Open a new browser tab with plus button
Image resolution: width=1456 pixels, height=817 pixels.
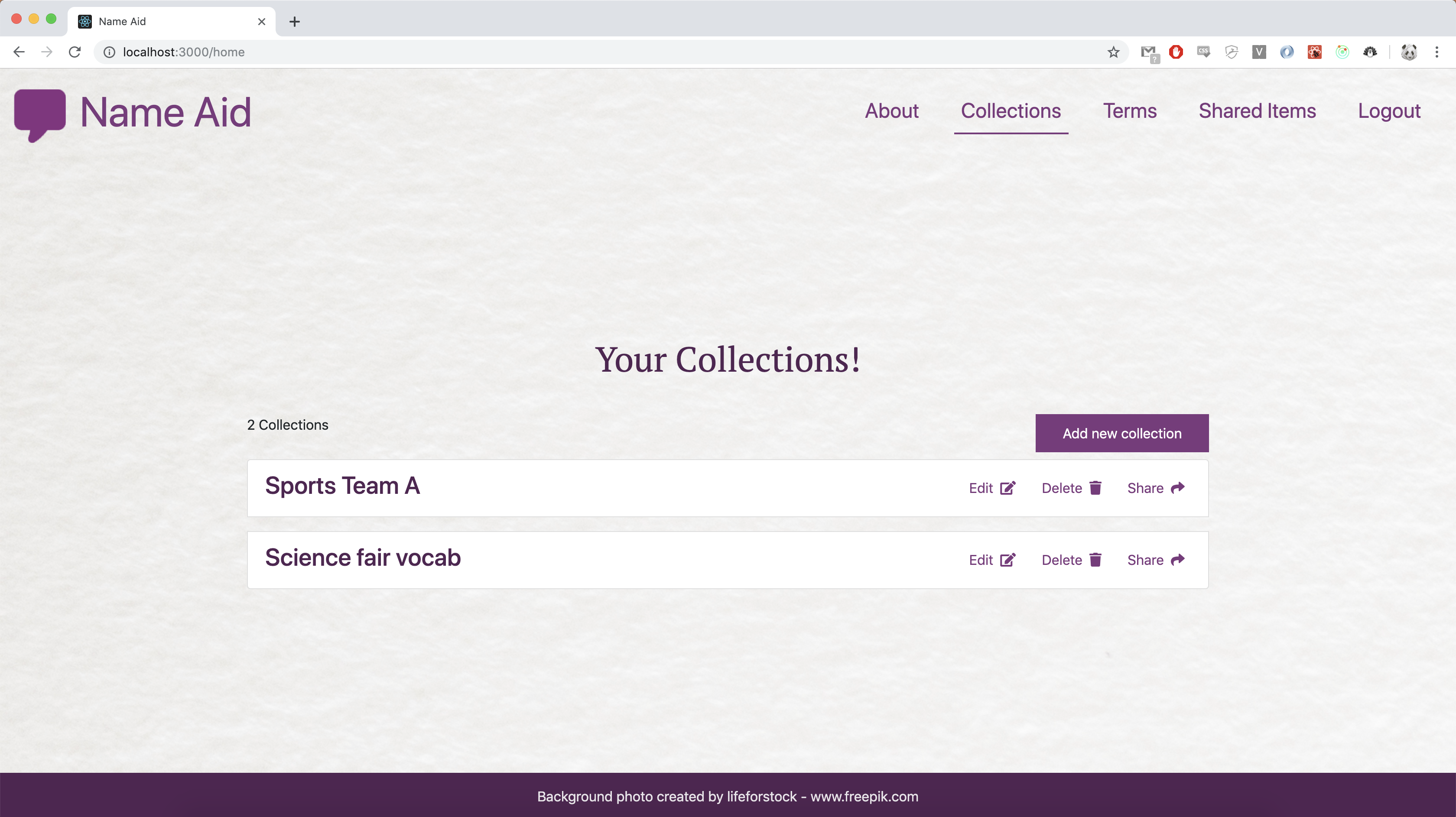[x=295, y=22]
